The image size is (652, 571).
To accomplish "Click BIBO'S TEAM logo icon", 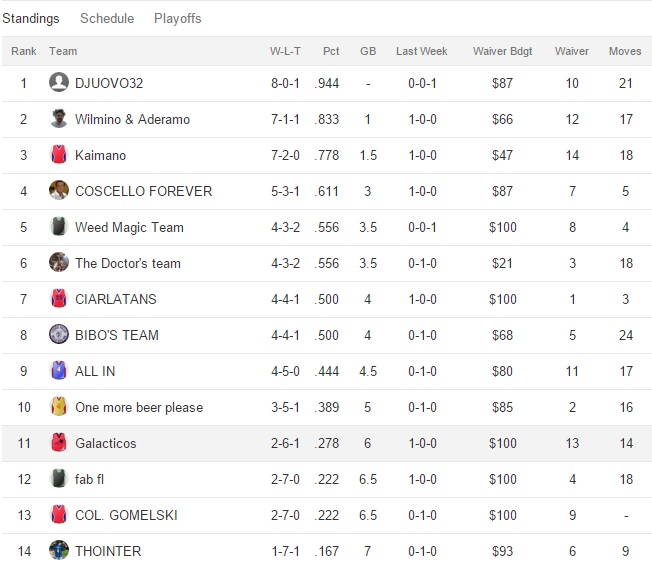I will click(x=59, y=335).
